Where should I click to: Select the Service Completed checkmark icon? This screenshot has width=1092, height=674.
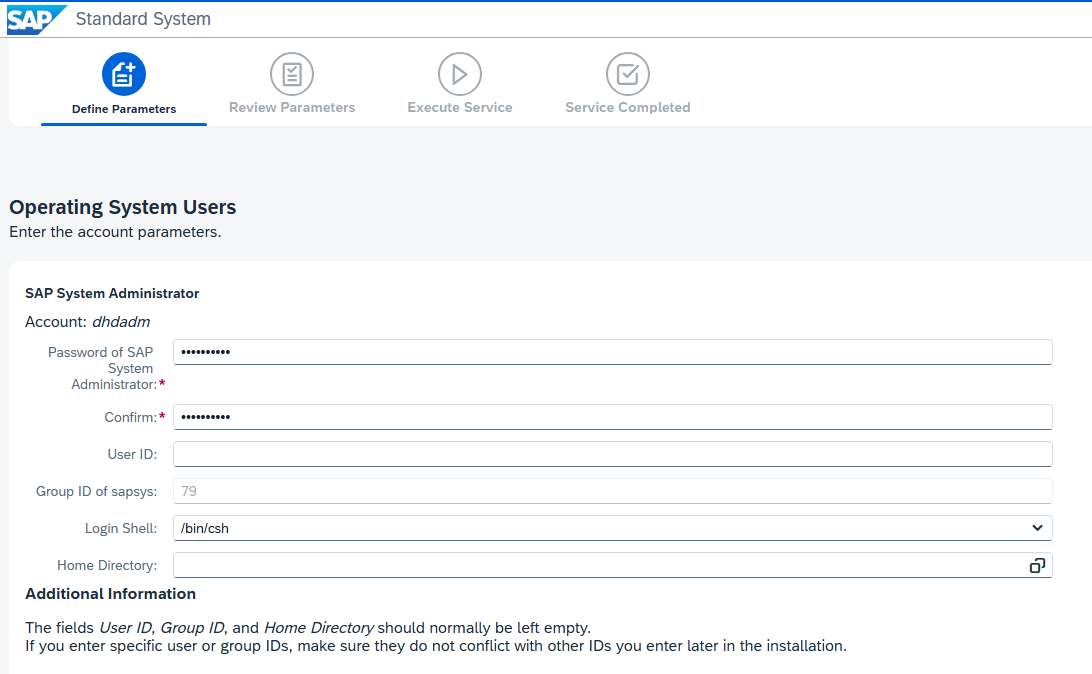[x=627, y=74]
